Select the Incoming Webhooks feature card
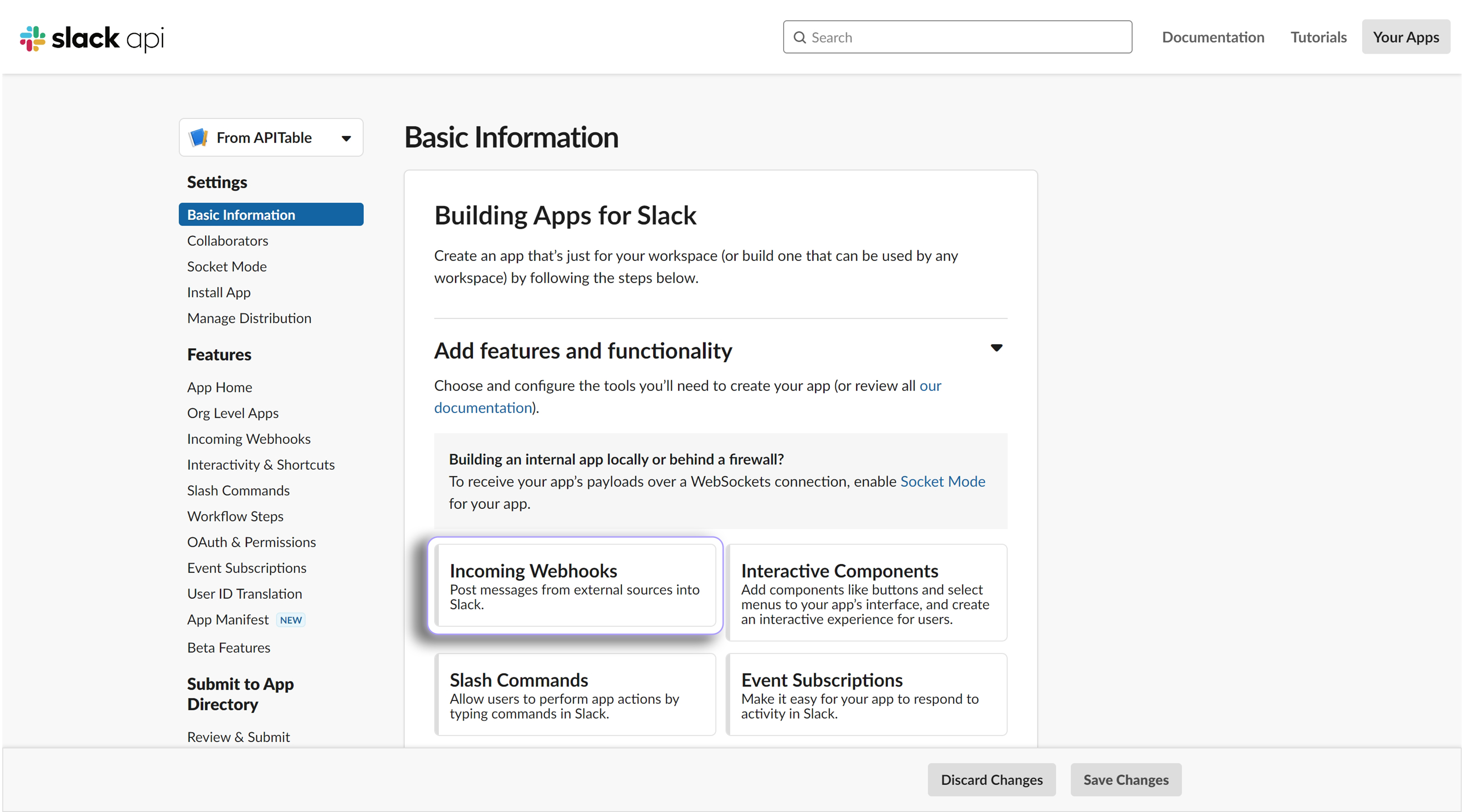Screen dimensions: 1464x812 click(x=574, y=586)
